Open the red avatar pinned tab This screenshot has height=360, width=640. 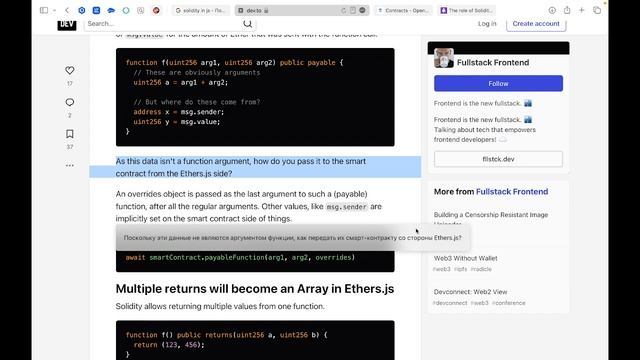click(156, 10)
